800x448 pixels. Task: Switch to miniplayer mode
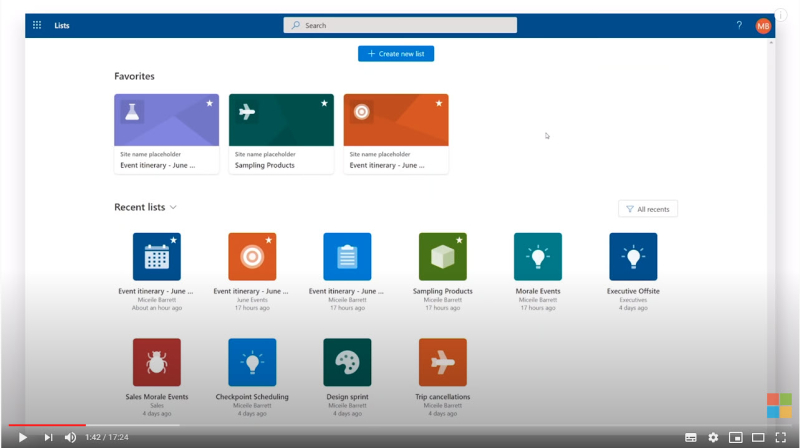coord(736,437)
